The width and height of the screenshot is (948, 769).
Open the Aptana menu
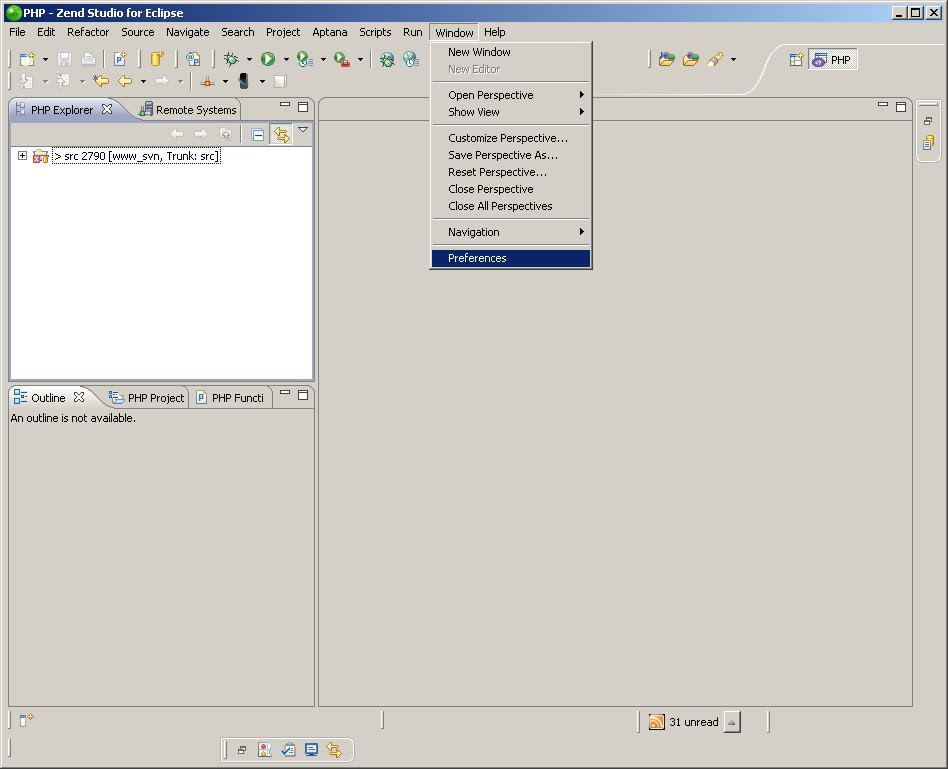click(x=330, y=32)
